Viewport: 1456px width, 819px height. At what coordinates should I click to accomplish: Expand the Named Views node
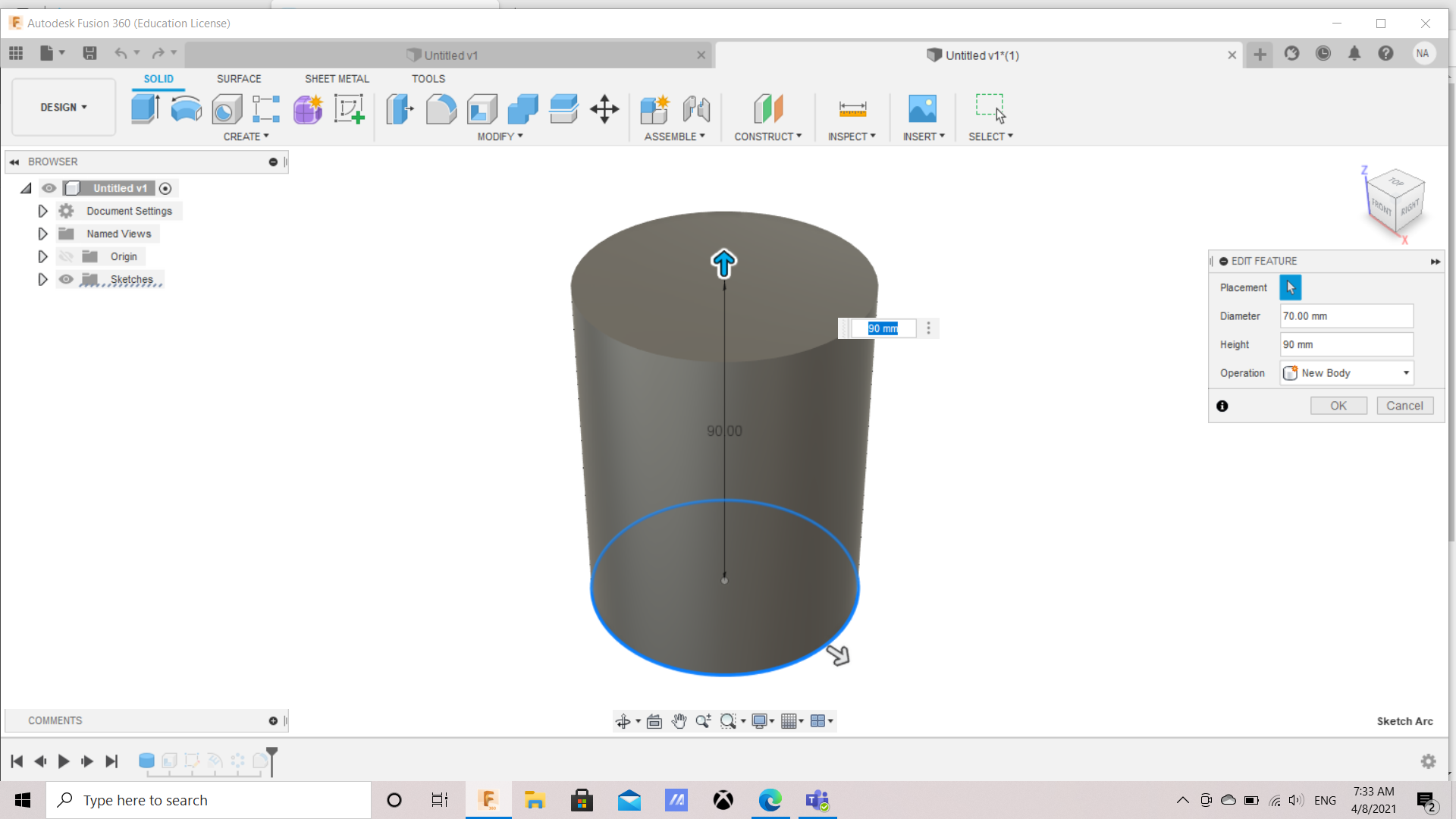coord(42,234)
